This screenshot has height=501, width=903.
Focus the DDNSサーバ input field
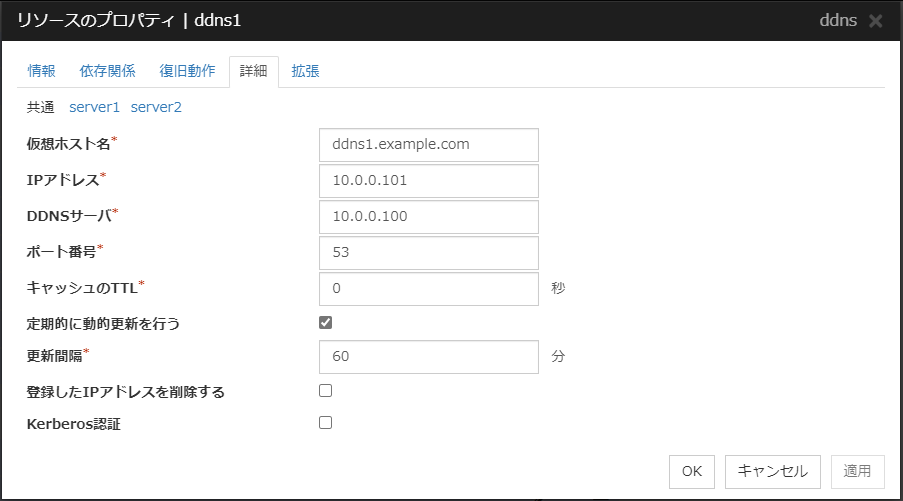(x=428, y=217)
